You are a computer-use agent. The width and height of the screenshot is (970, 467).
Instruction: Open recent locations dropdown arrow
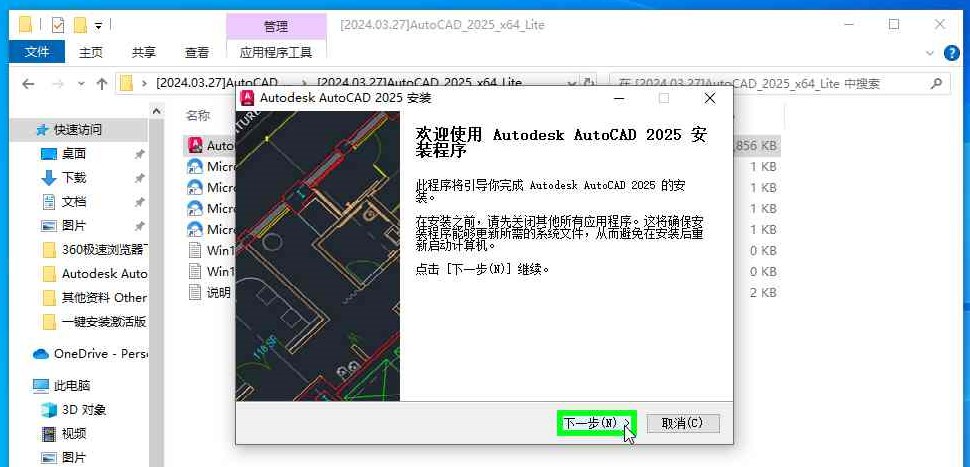click(x=81, y=84)
